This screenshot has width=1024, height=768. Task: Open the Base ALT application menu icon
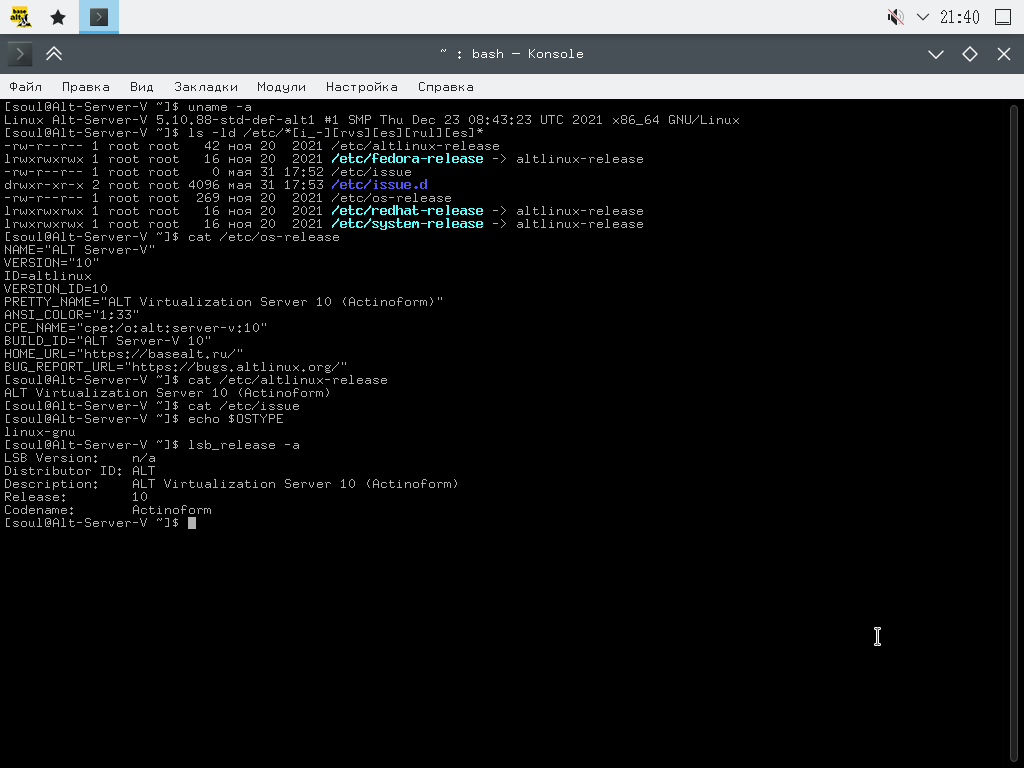[21, 17]
